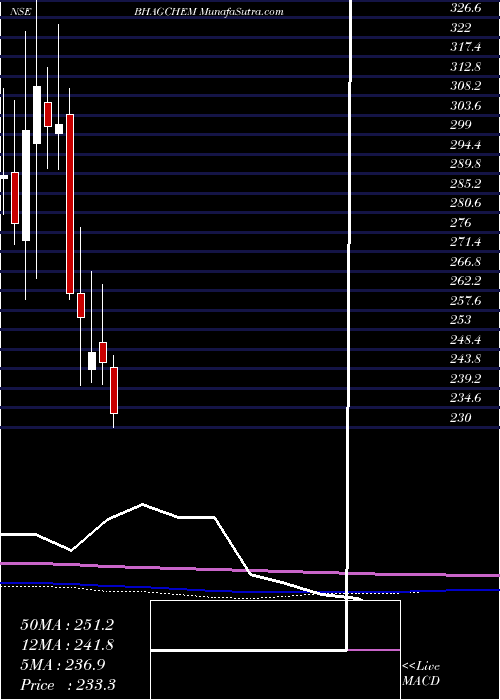Click the 312.8 price axis label
The height and width of the screenshot is (700, 500).
point(465,67)
